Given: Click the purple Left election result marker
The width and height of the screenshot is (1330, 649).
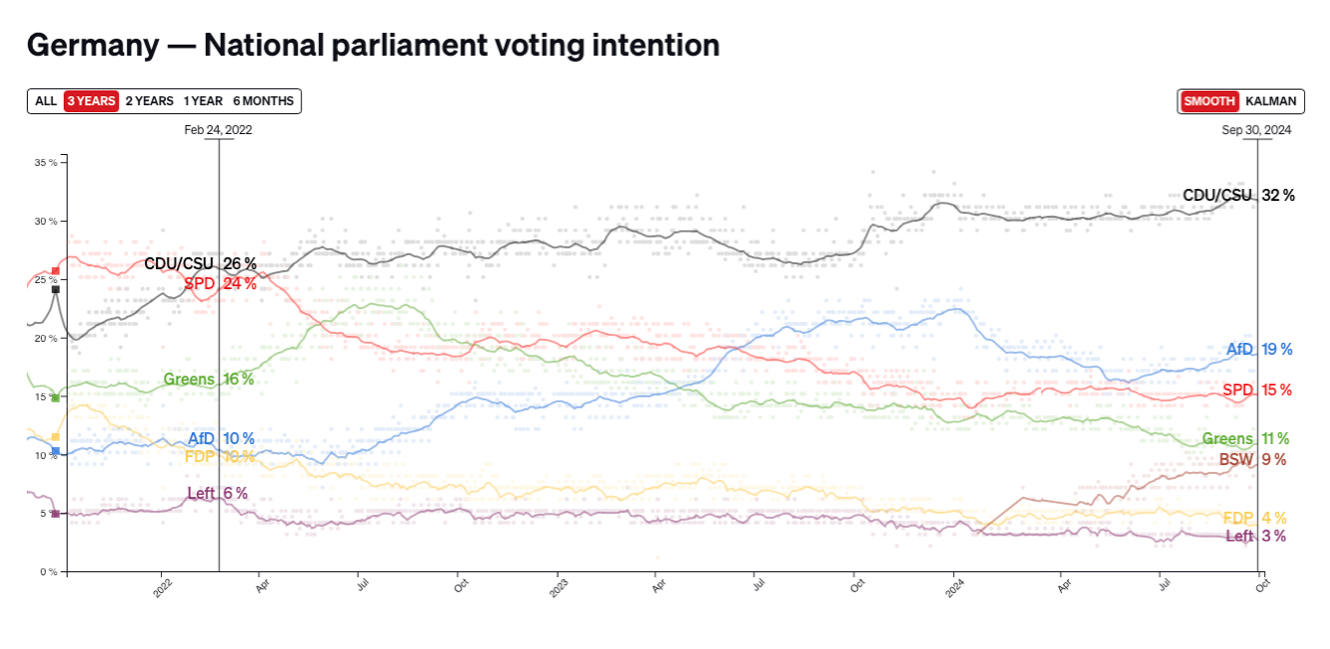Looking at the screenshot, I should [x=56, y=513].
